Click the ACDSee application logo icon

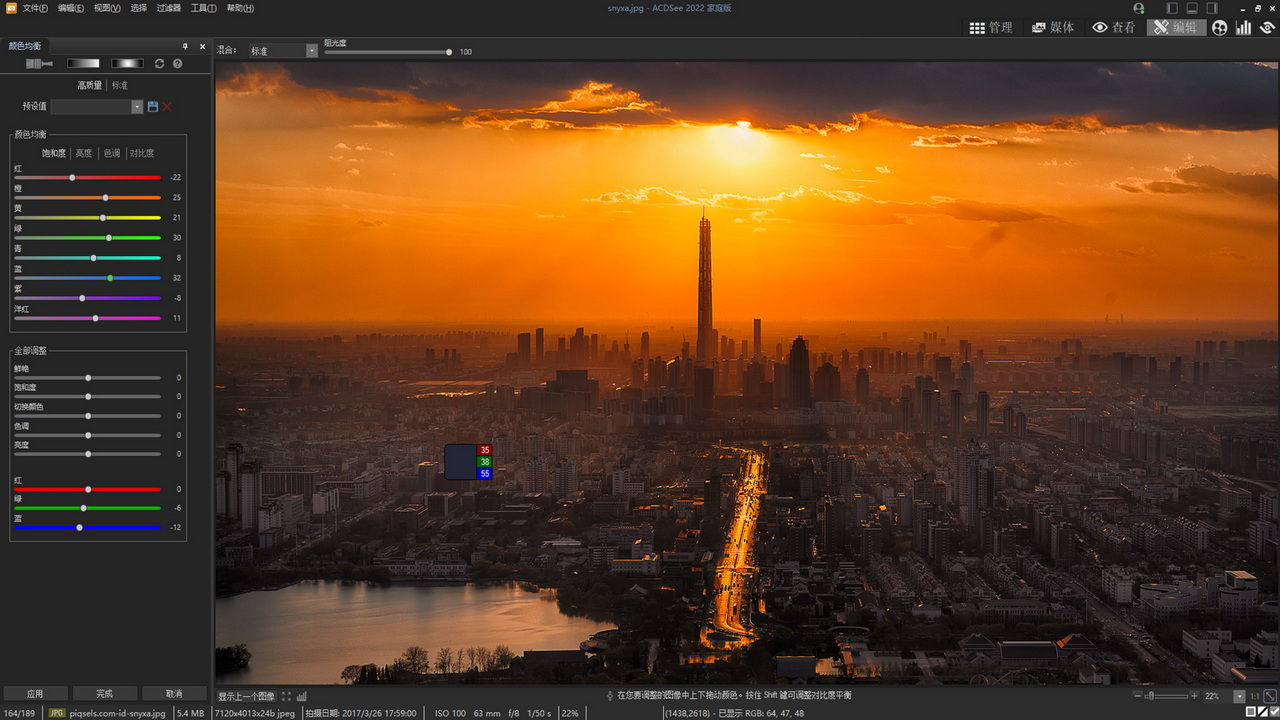click(9, 8)
